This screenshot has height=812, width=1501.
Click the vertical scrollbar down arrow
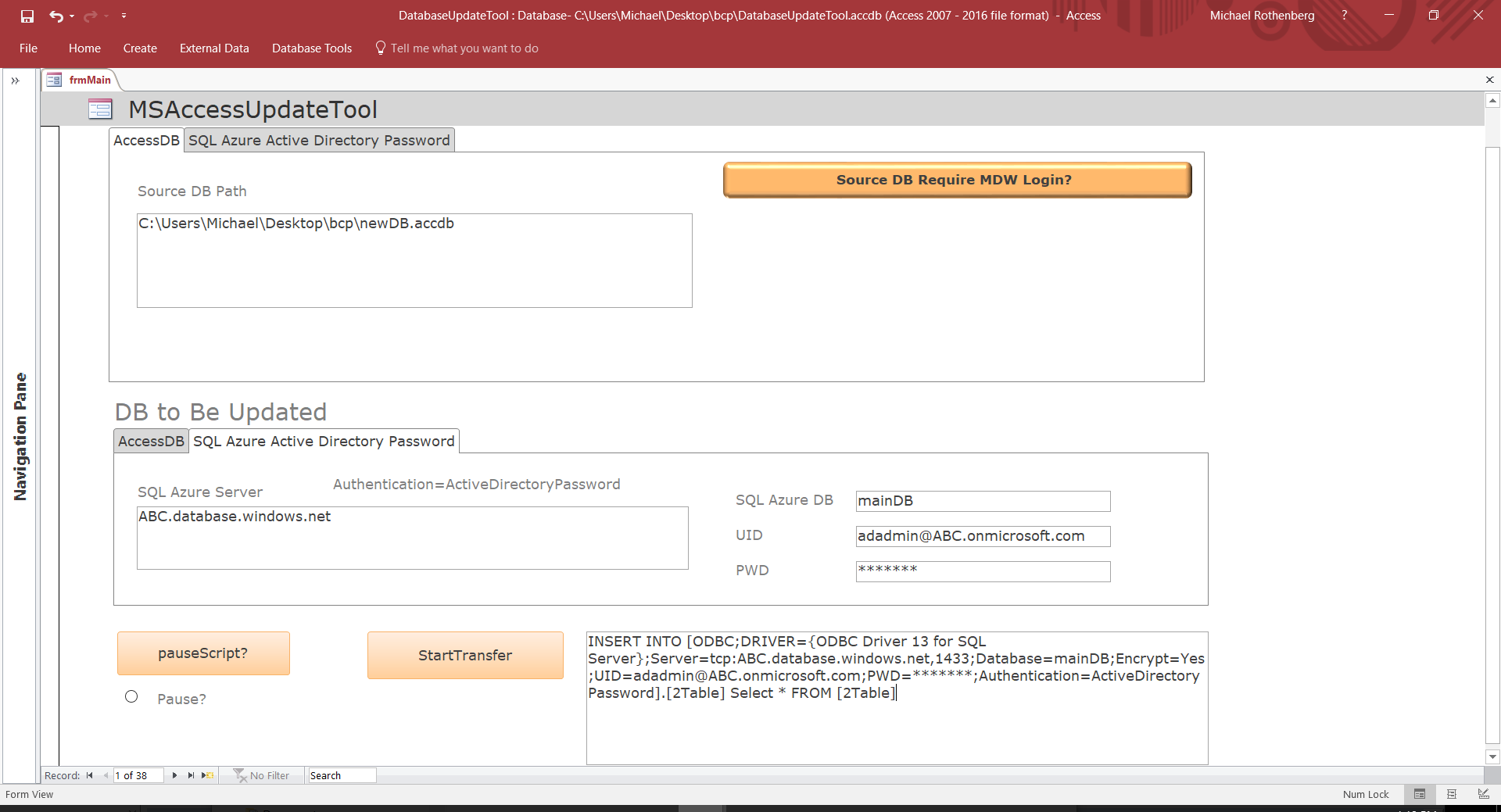point(1492,757)
